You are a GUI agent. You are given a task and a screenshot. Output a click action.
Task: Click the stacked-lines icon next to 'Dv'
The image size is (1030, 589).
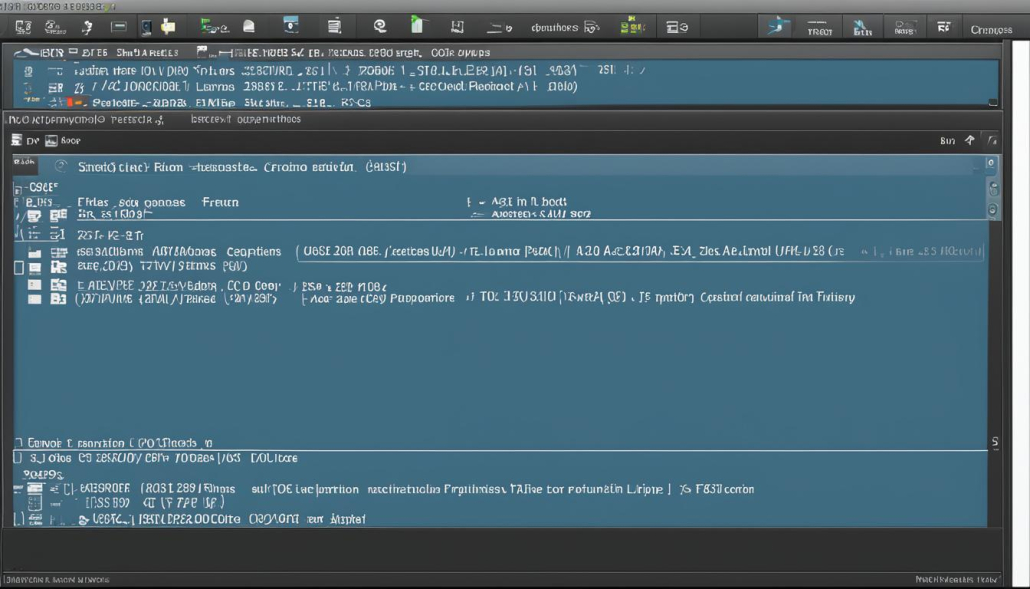tap(16, 140)
